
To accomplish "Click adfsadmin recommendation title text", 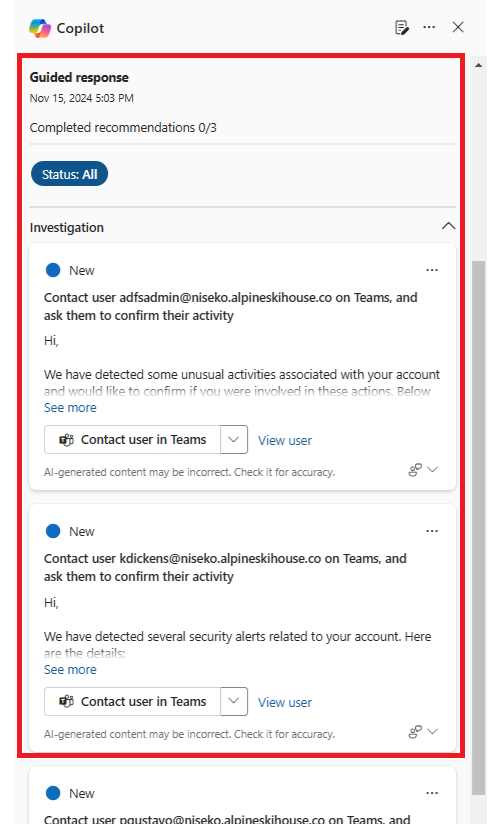I will coord(231,306).
